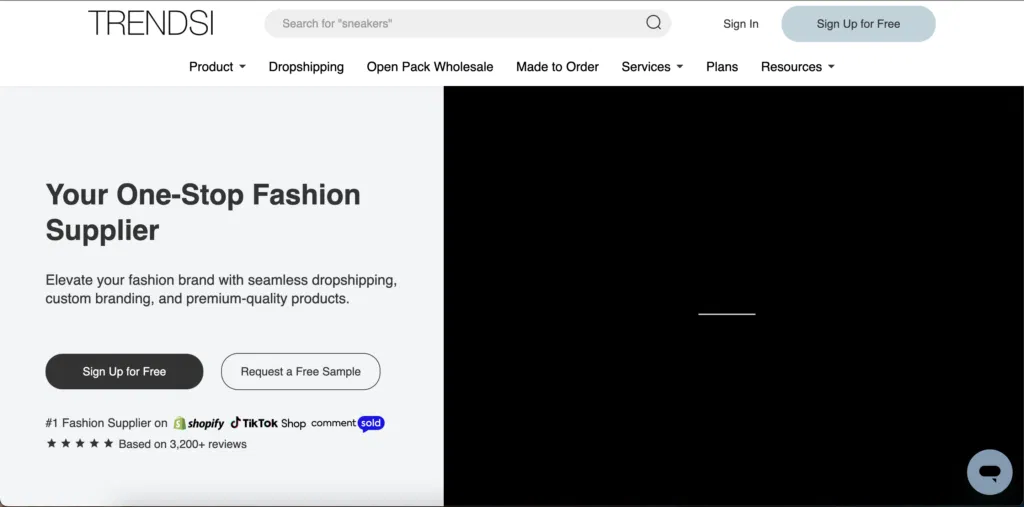Click the dark Sign Up for Free button
Image resolution: width=1024 pixels, height=507 pixels.
(124, 372)
